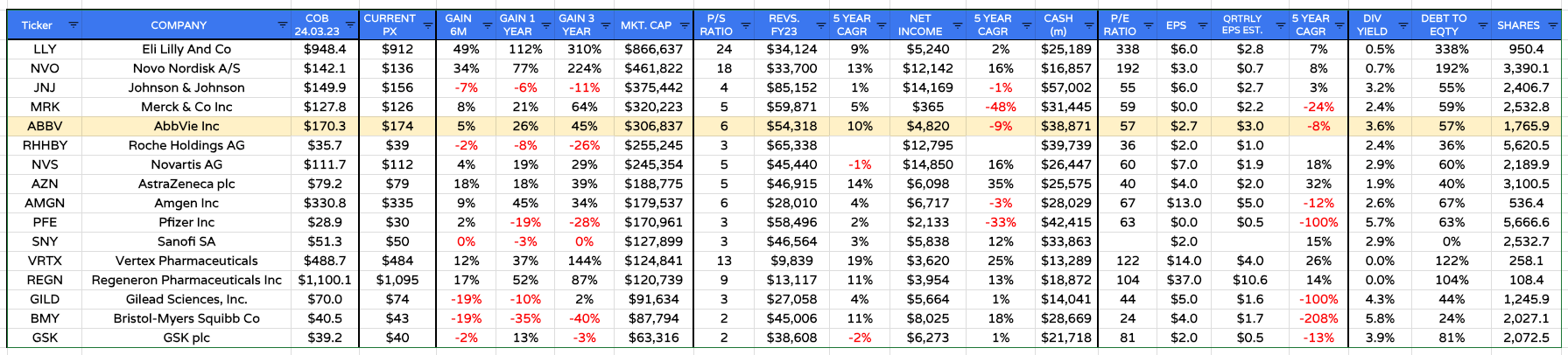Open the REVS. FY23 column filter
1568x355 pixels.
(x=820, y=25)
